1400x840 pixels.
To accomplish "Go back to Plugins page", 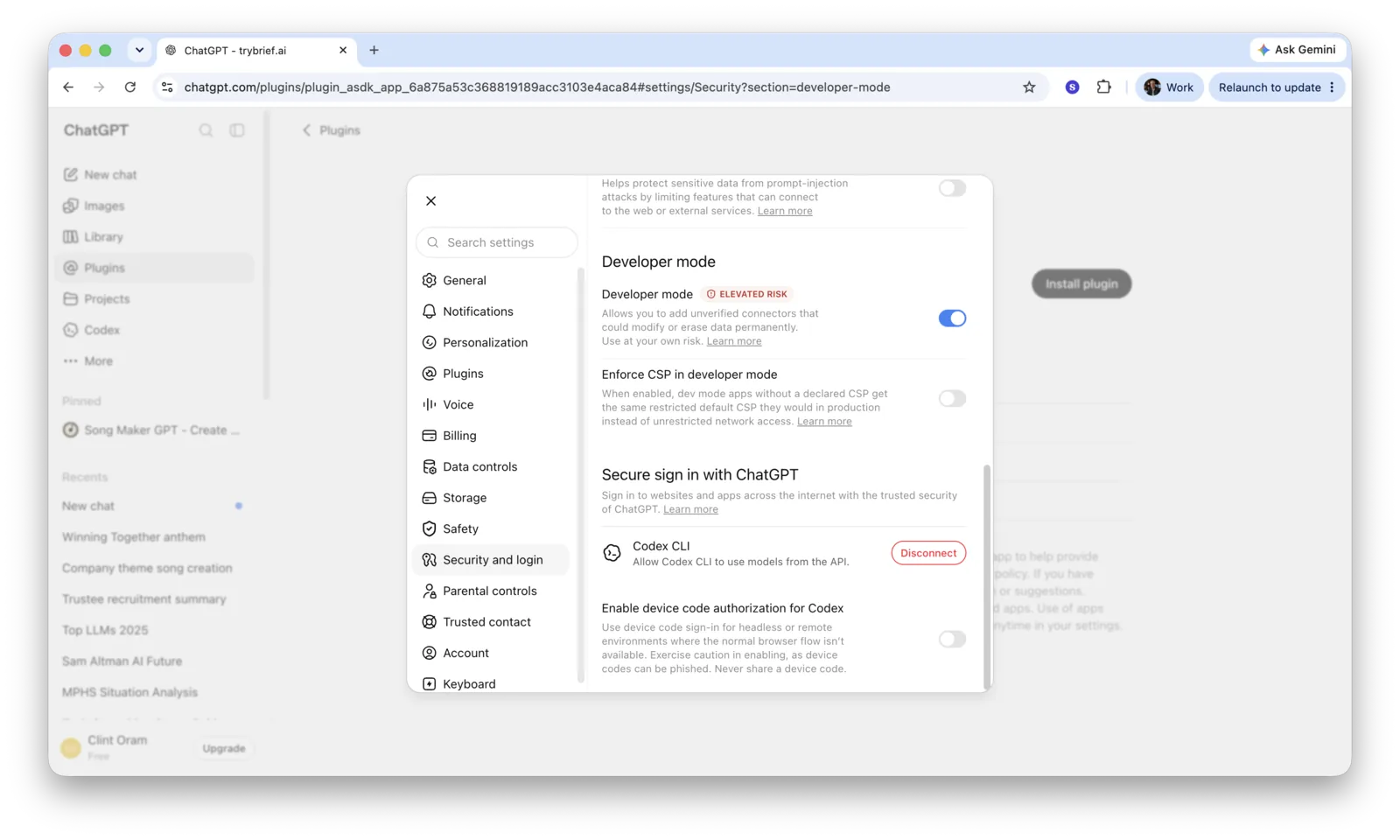I will pos(331,130).
